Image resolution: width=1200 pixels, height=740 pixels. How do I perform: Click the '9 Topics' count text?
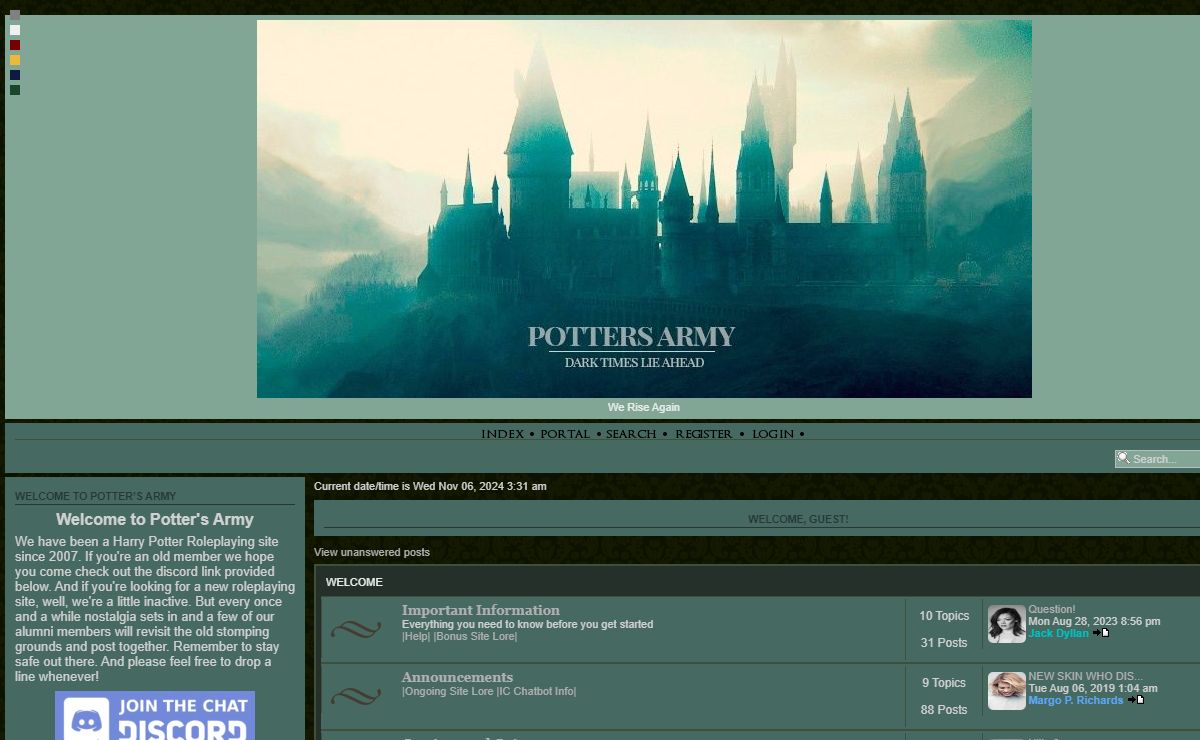pos(944,683)
